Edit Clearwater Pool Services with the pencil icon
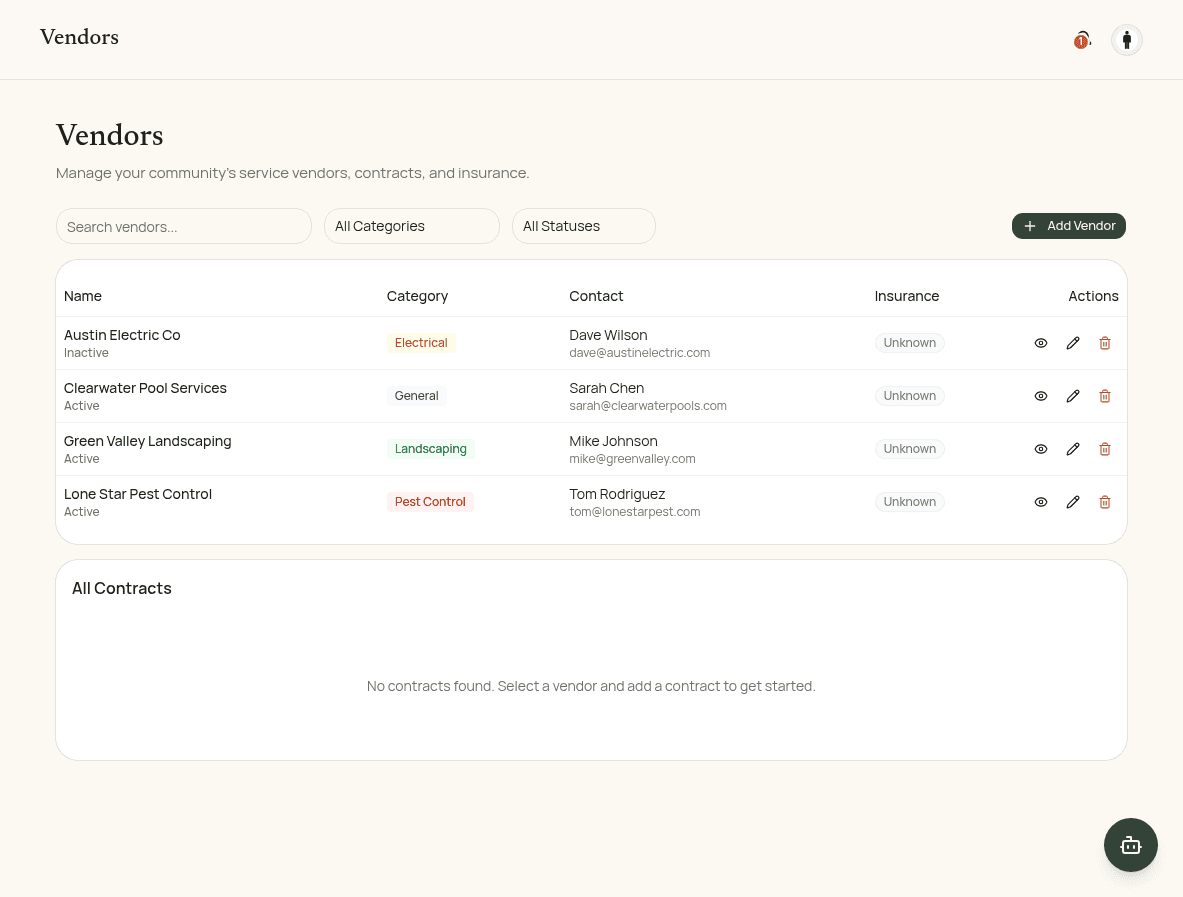 [1073, 396]
